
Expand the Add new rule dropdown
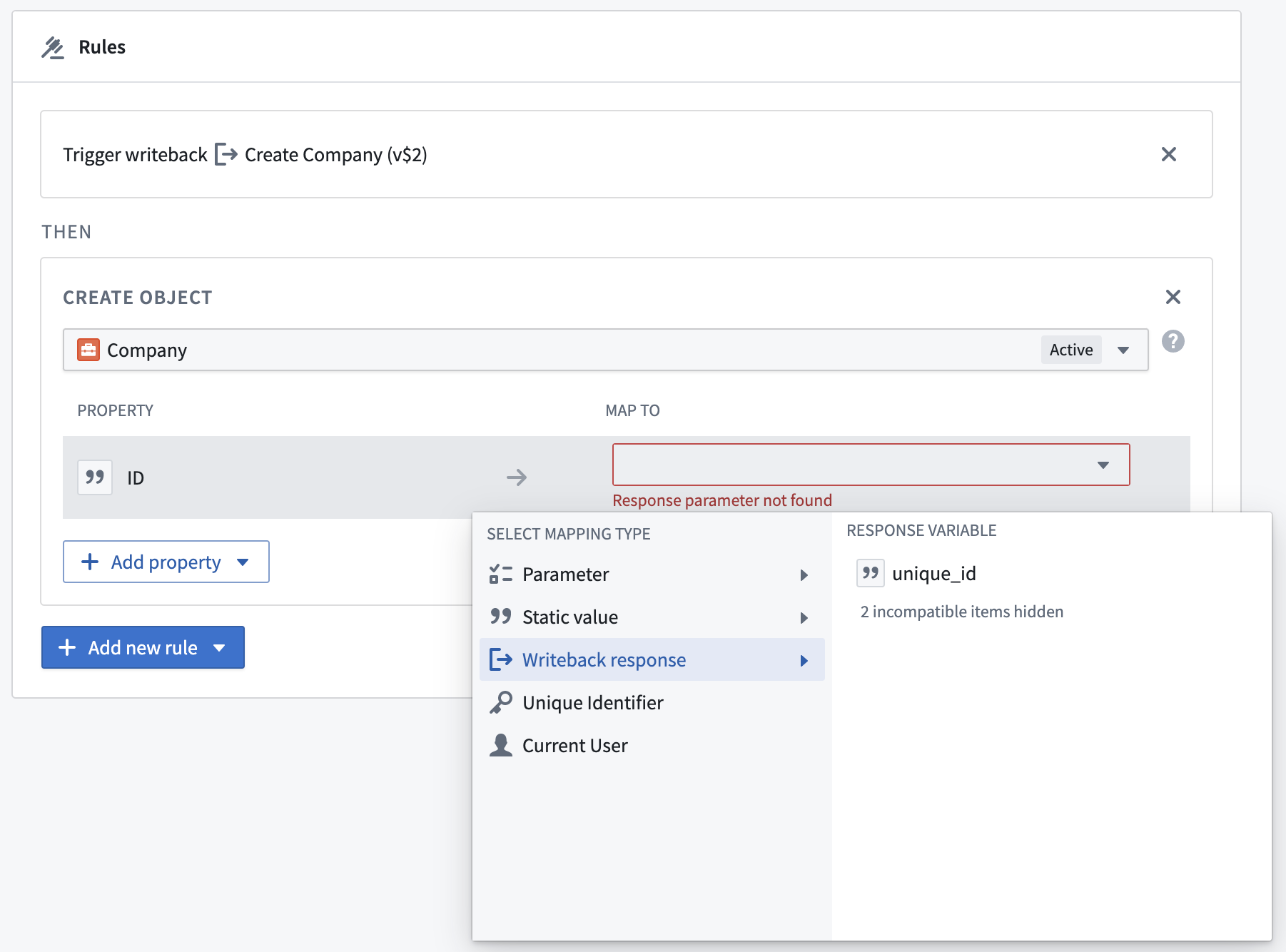219,648
